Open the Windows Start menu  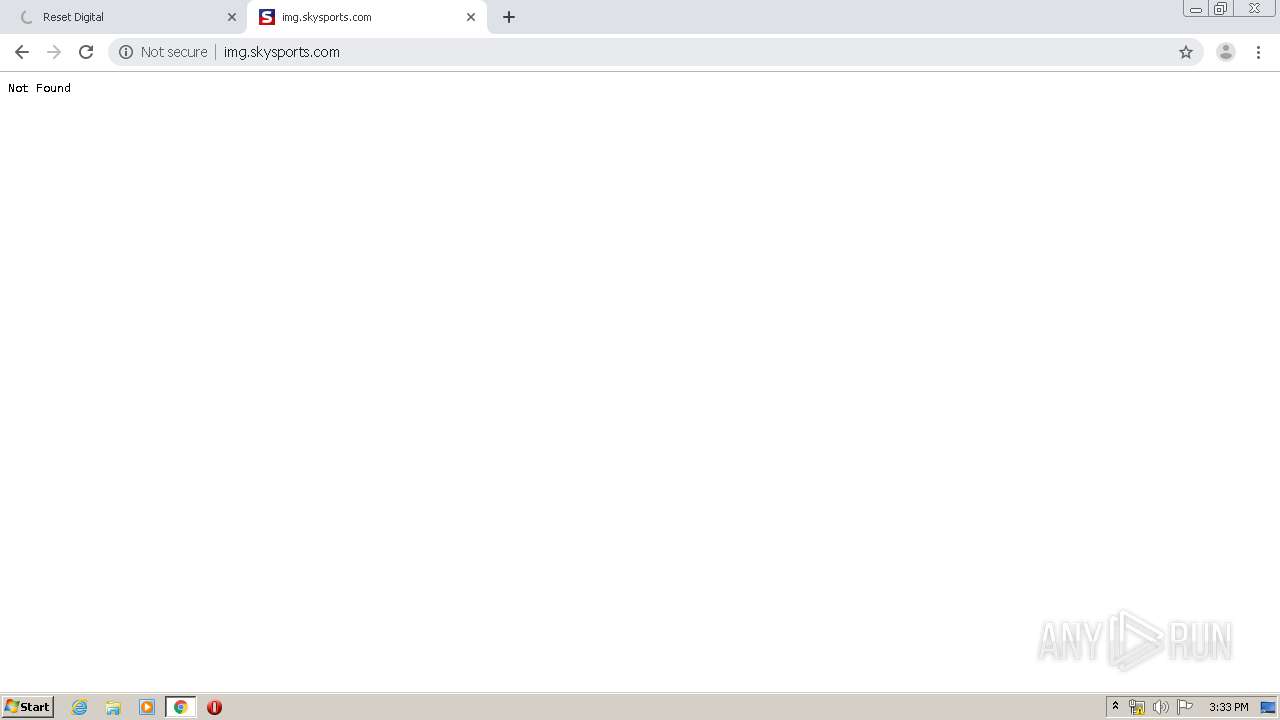[x=27, y=707]
